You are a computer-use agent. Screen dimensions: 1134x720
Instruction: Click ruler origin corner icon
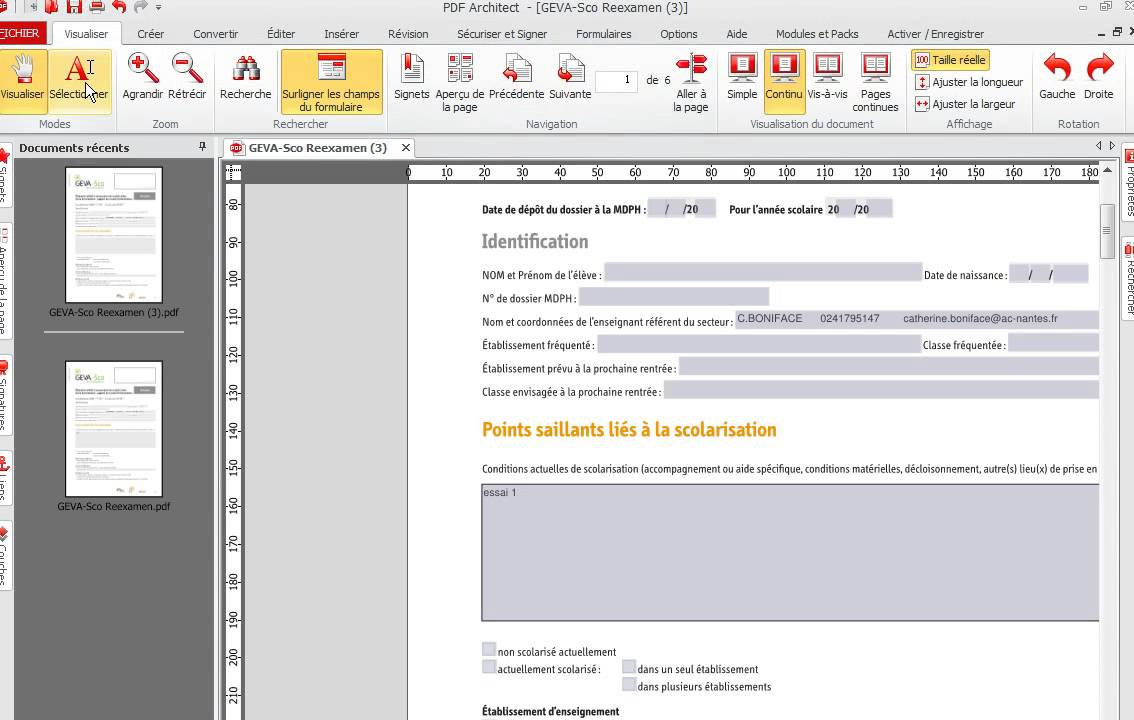(233, 172)
